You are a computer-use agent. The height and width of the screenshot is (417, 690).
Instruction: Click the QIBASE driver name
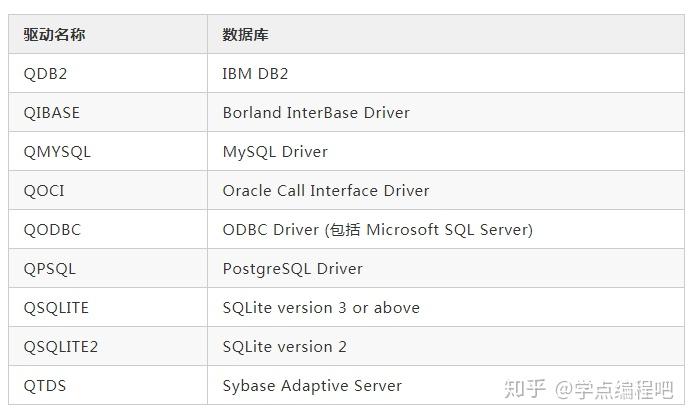pyautogui.click(x=51, y=113)
